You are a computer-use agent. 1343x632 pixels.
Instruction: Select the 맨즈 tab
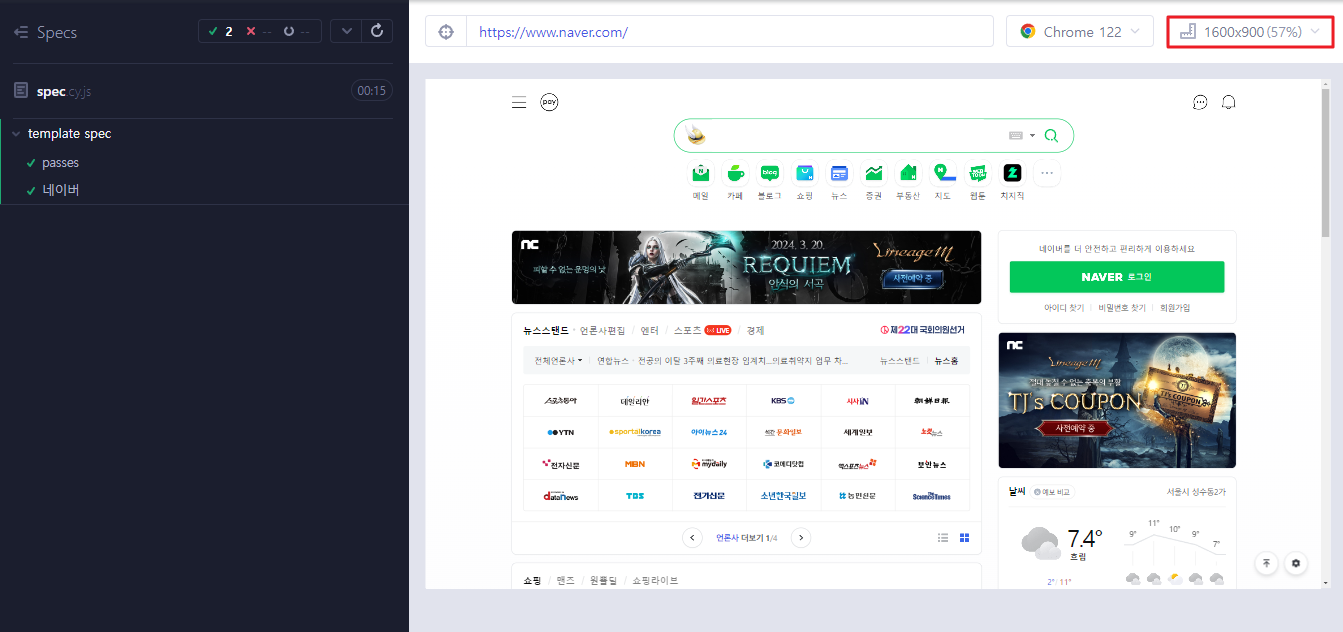566,580
